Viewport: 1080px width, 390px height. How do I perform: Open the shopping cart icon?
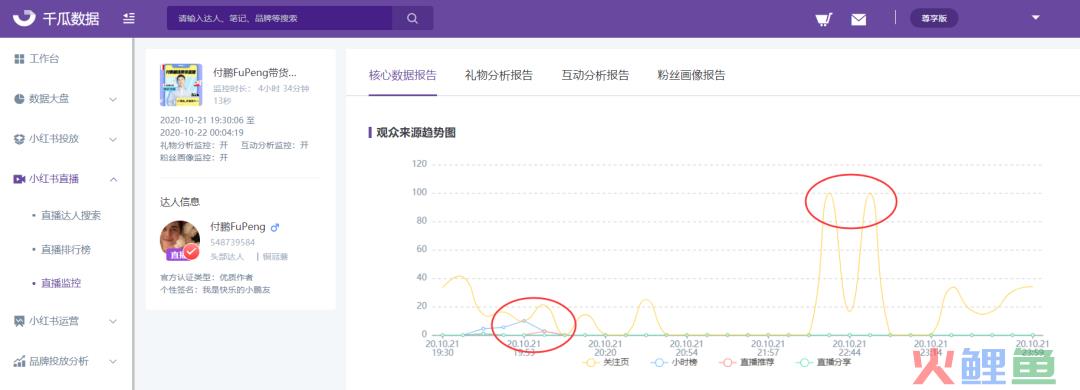(823, 19)
